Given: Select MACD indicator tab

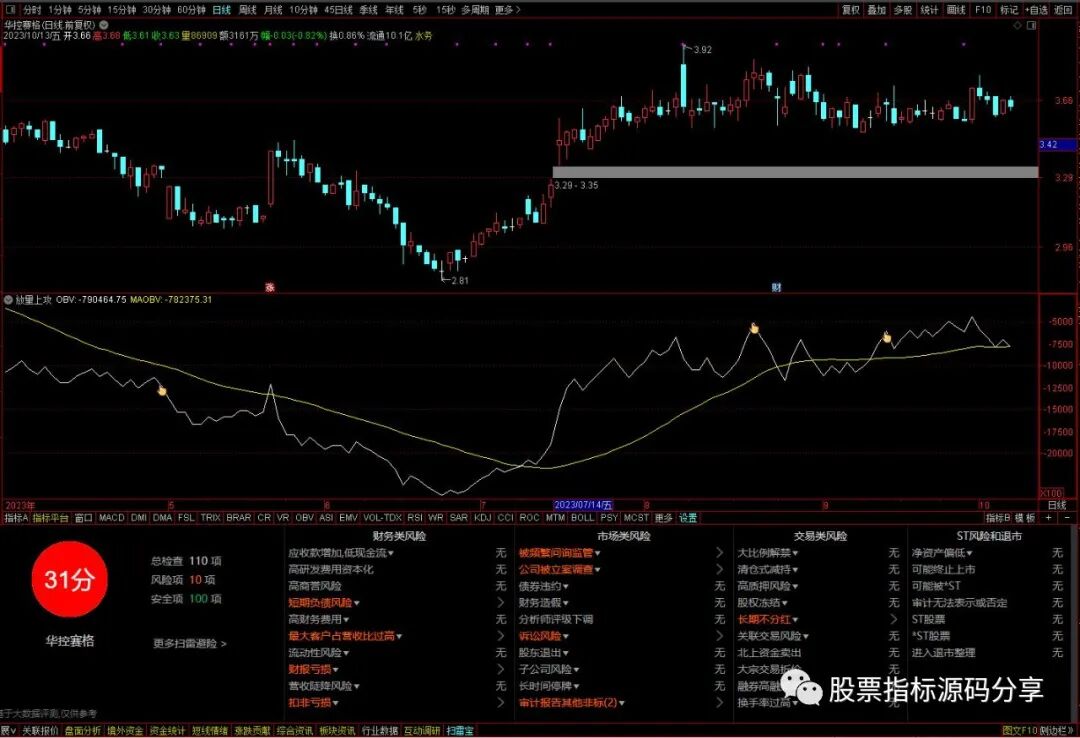Looking at the screenshot, I should 111,517.
